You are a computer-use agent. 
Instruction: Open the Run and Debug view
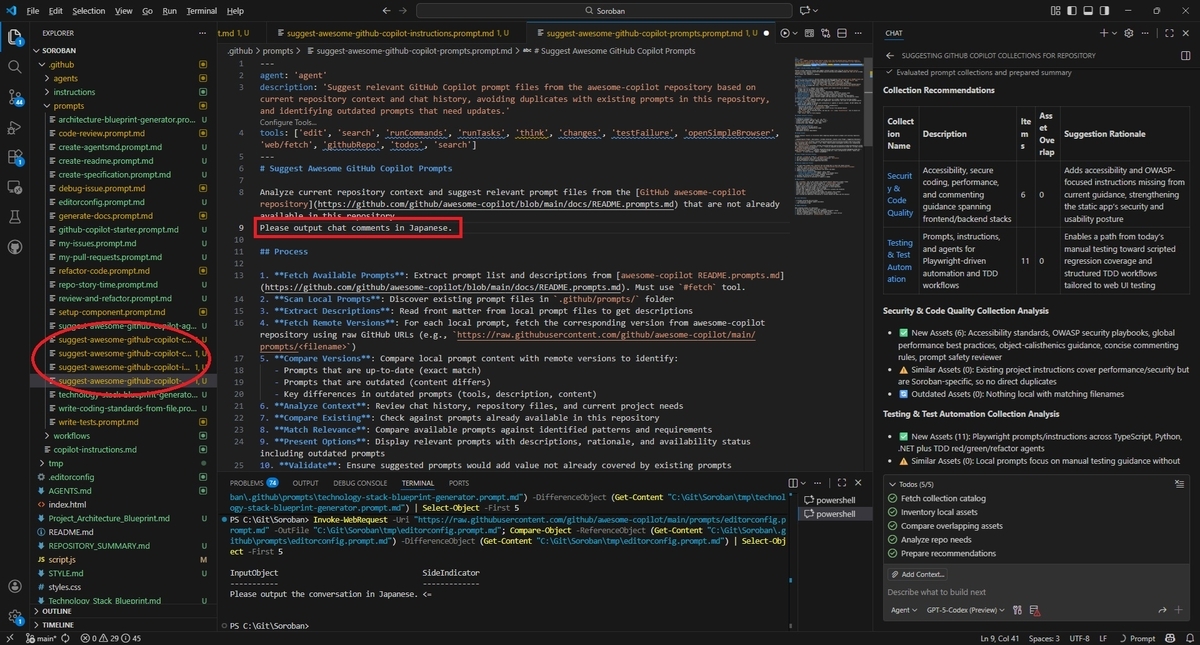(x=15, y=127)
